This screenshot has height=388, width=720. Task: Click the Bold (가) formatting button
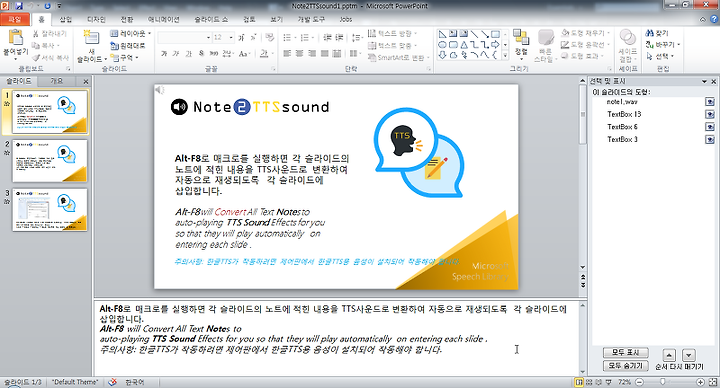coord(164,54)
